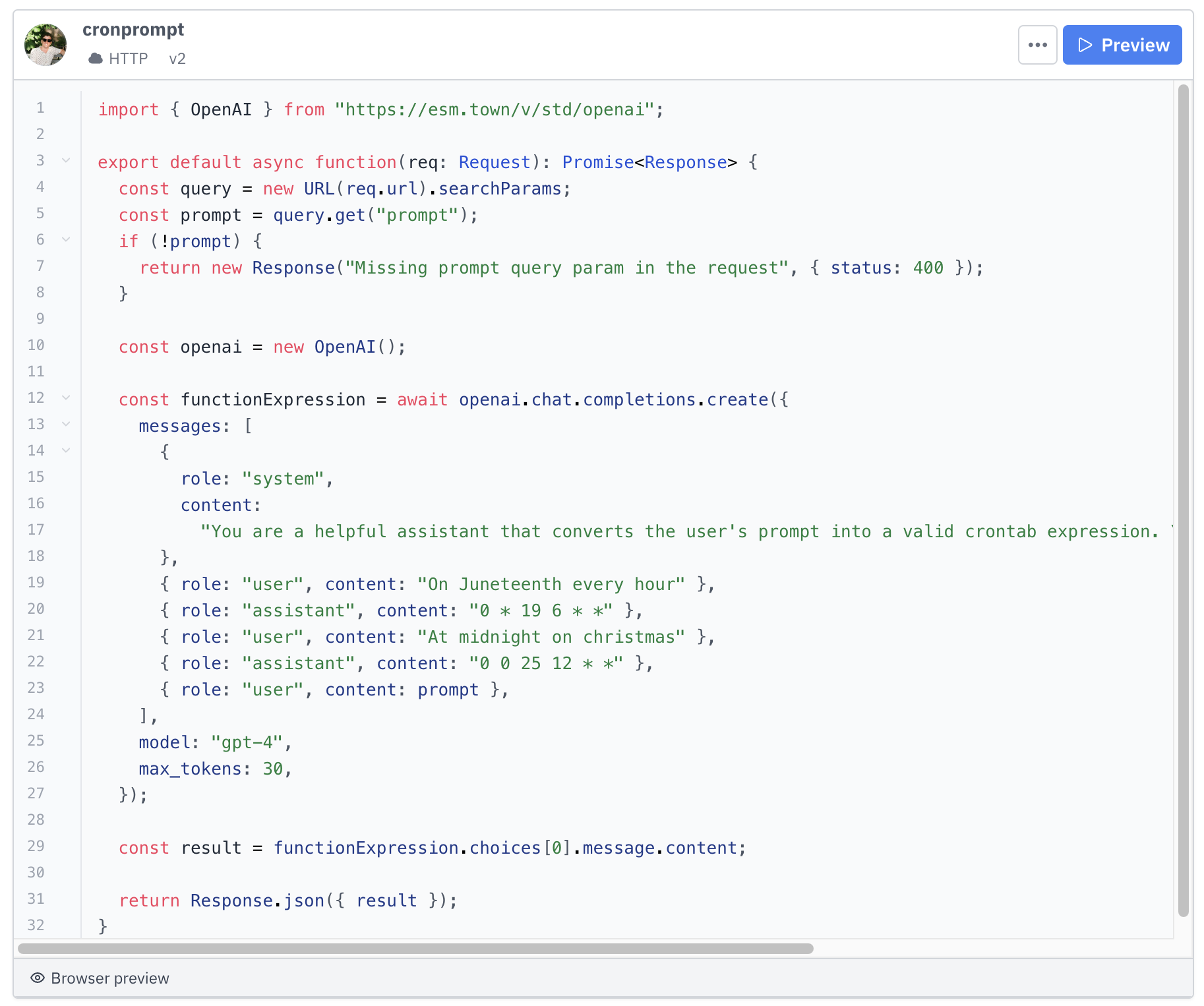
Task: Collapse the if block on line 6
Action: click(65, 239)
